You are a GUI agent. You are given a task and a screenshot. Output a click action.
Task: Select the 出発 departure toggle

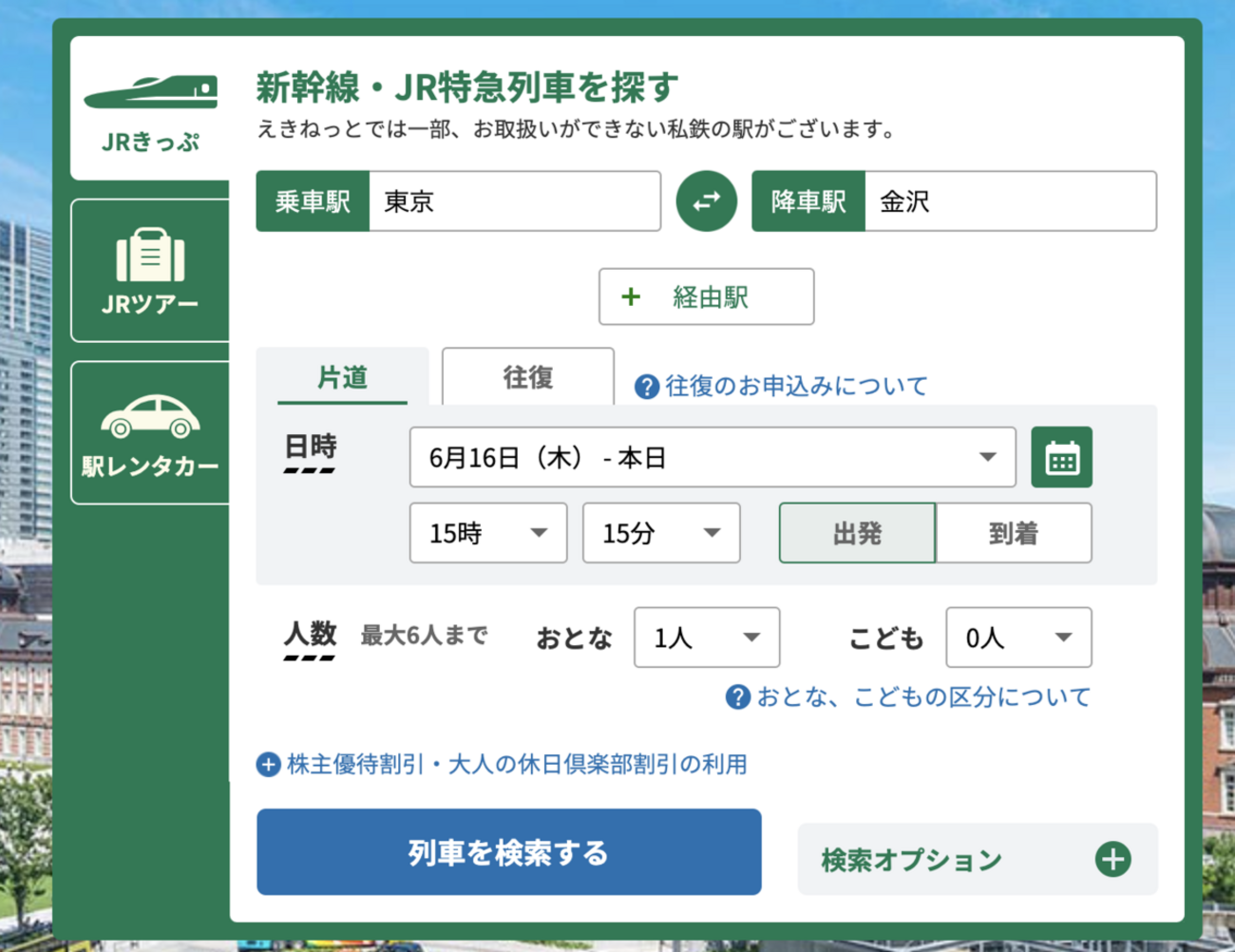tap(857, 533)
